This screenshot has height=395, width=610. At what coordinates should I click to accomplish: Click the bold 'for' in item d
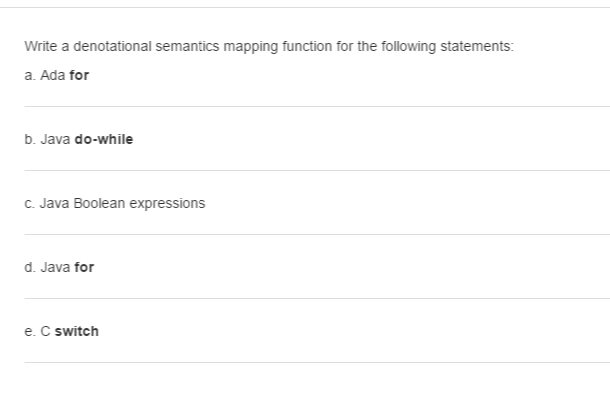(84, 267)
